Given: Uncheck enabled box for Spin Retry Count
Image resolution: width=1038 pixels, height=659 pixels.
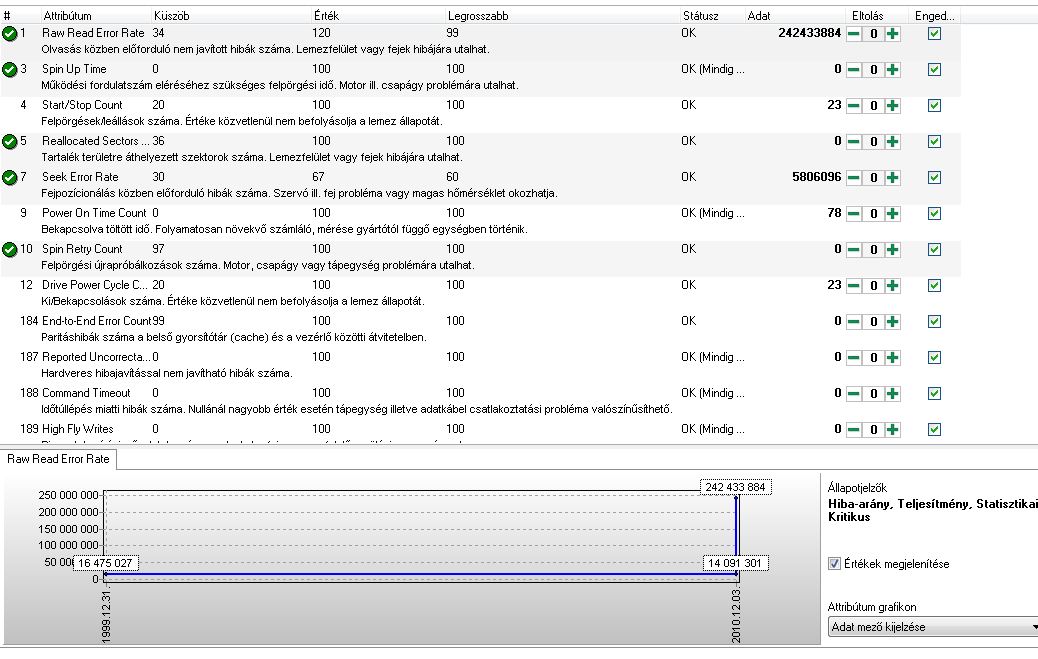Looking at the screenshot, I should 934,249.
